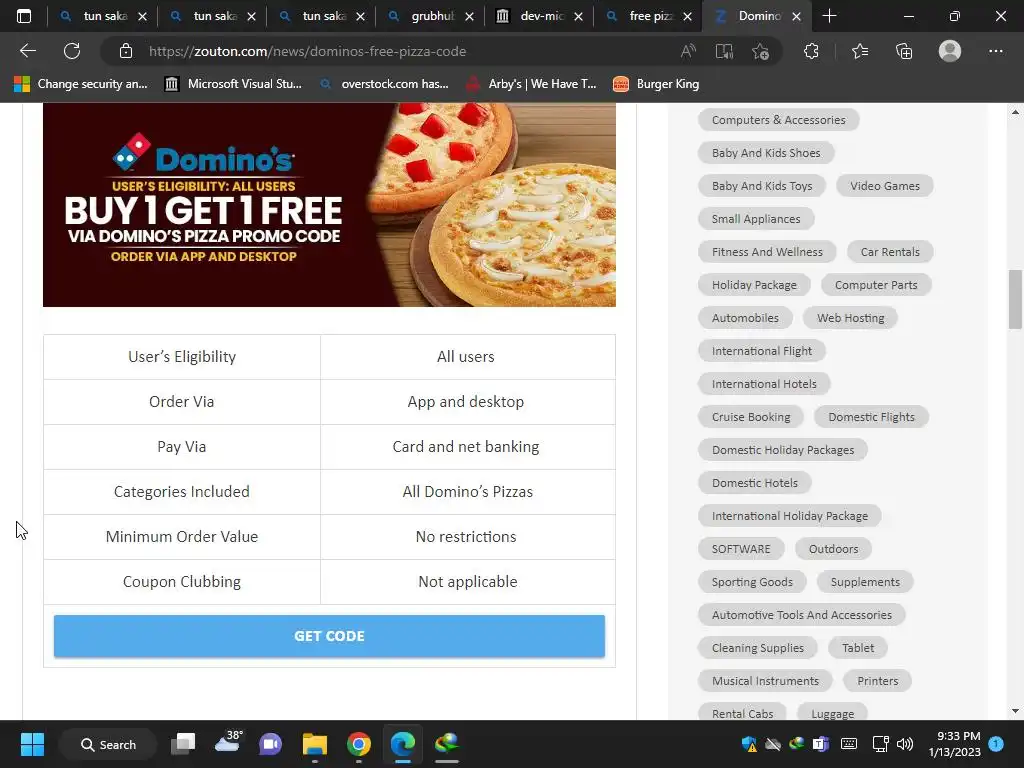
Task: Click the Read aloud icon in address bar
Action: [688, 51]
